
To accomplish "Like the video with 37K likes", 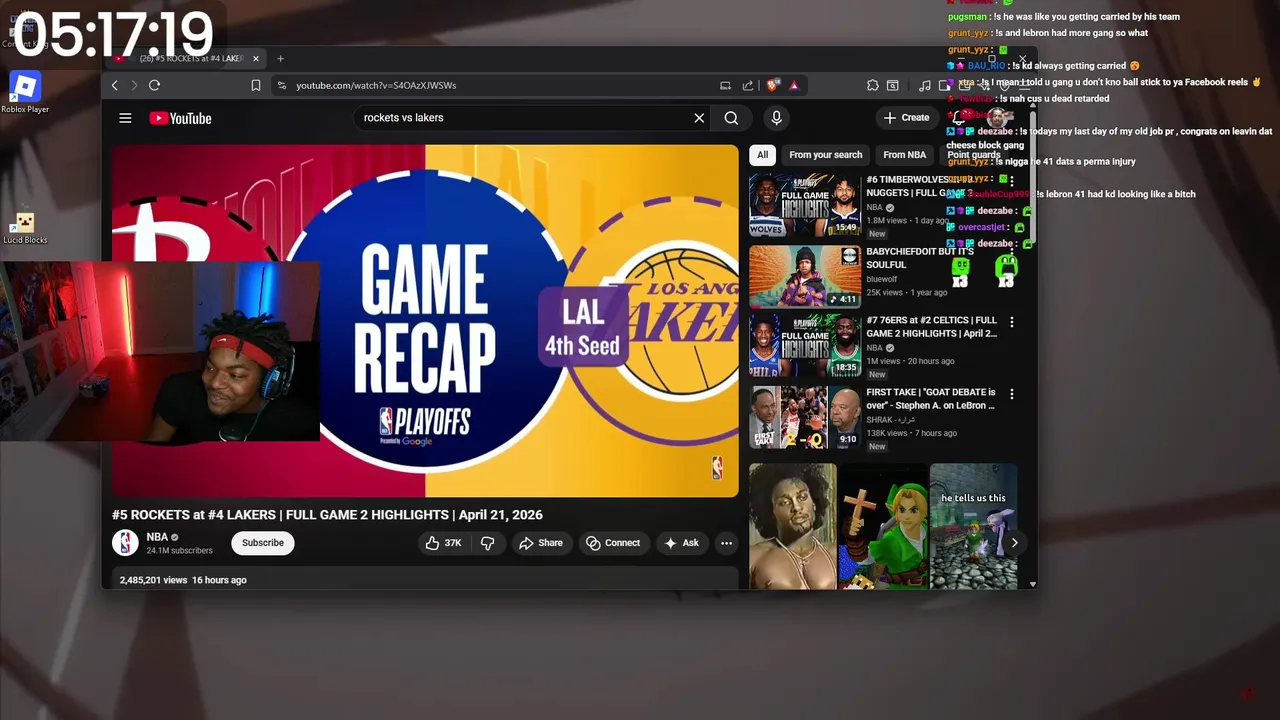I will coord(443,543).
